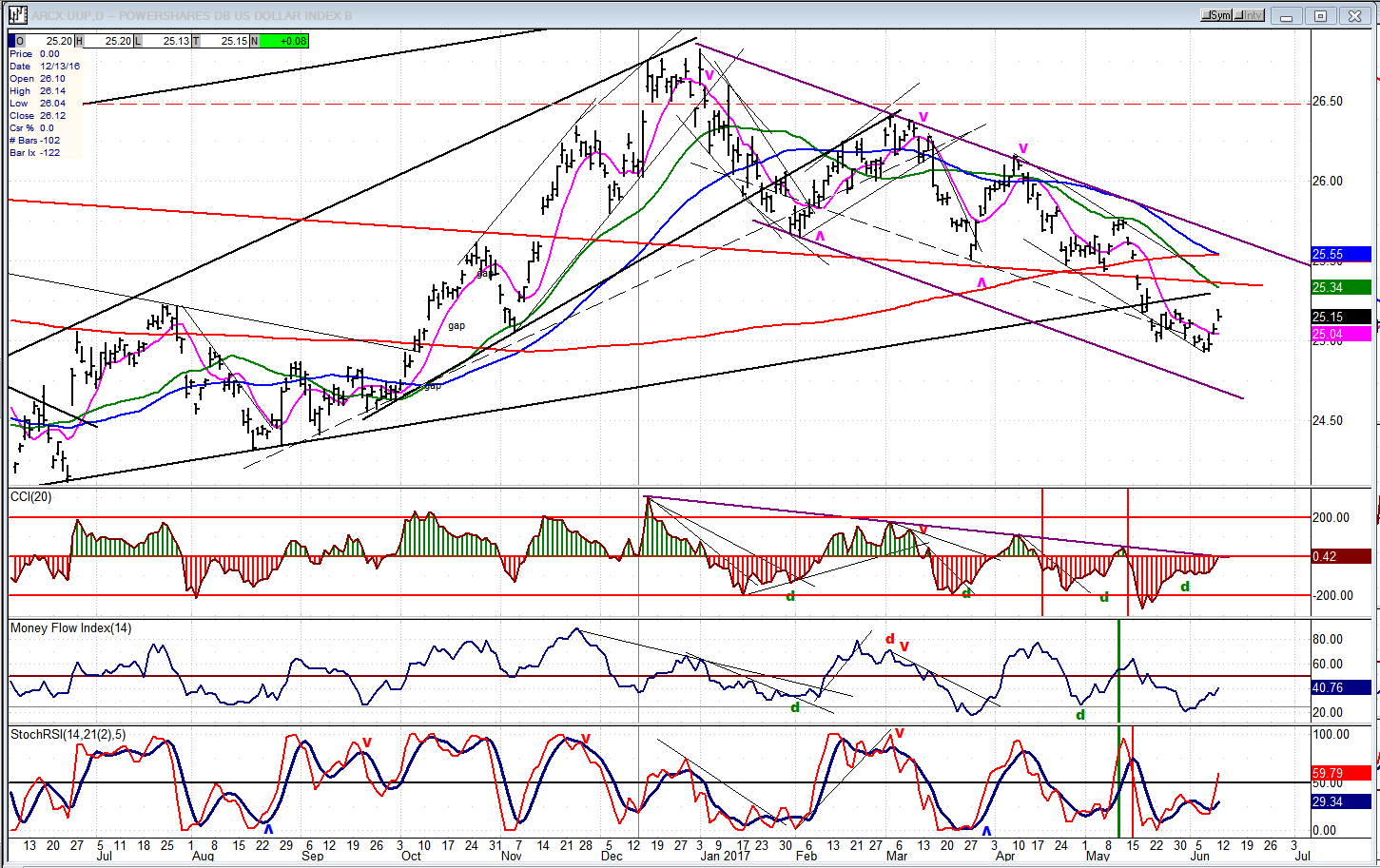Click the Csr % 0.0 row in data box

[45, 128]
